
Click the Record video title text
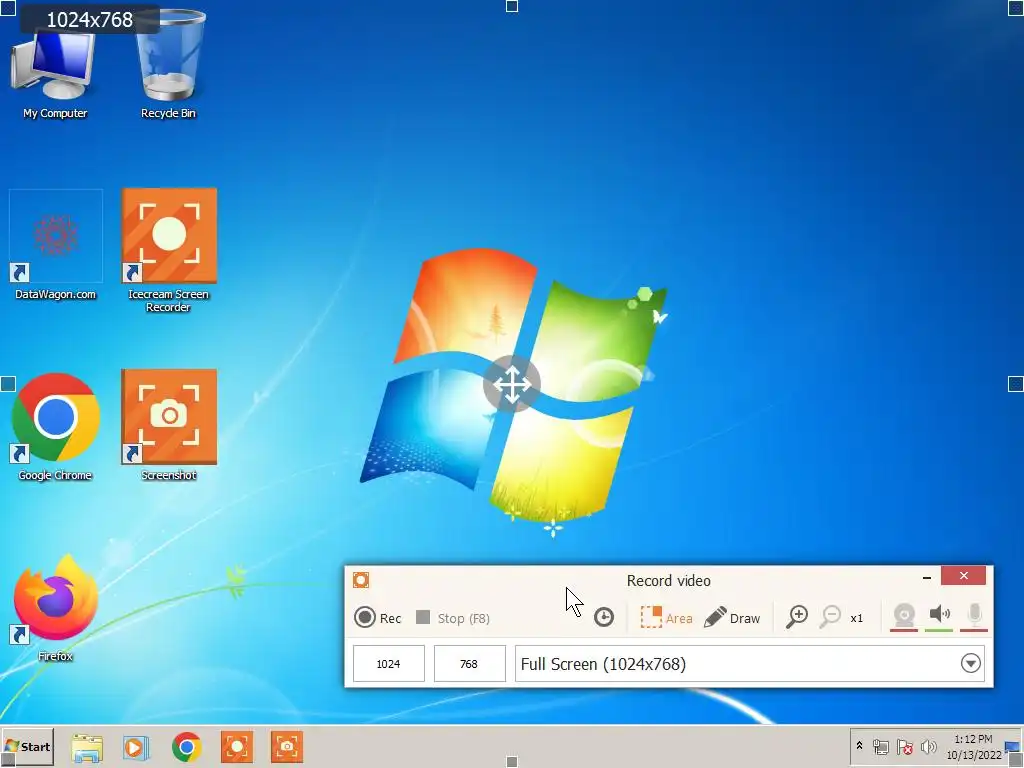pos(669,581)
